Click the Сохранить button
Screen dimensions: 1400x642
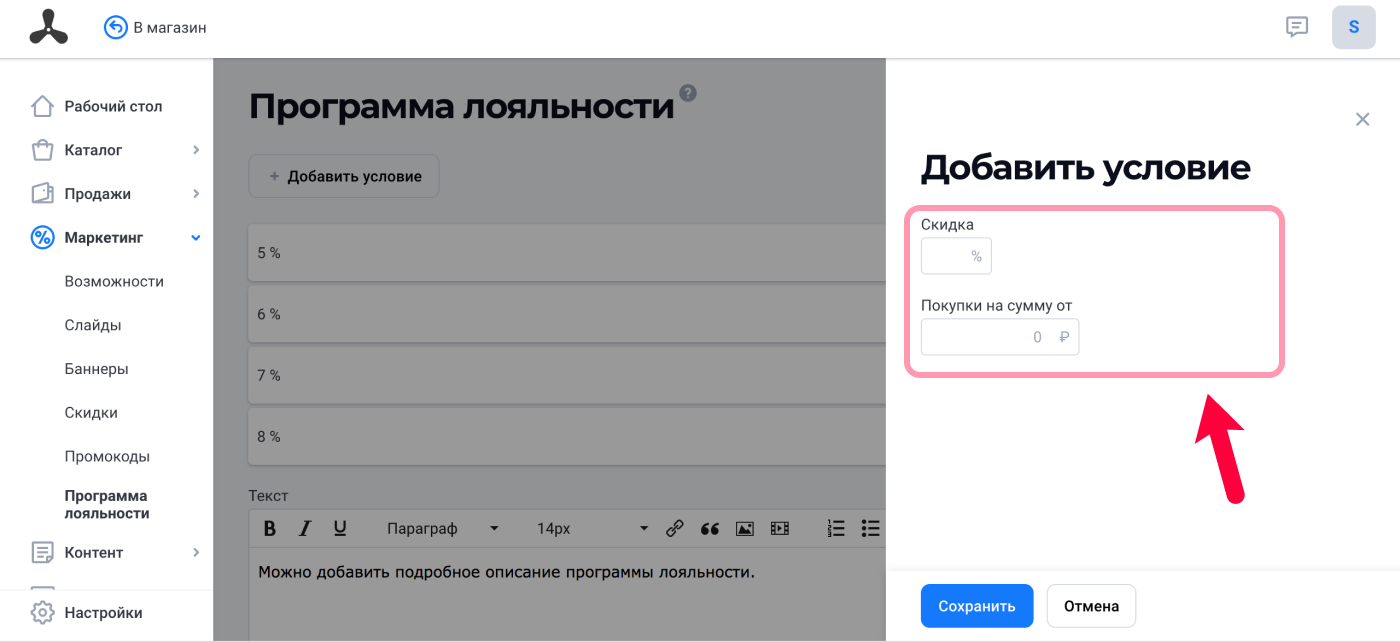tap(977, 606)
